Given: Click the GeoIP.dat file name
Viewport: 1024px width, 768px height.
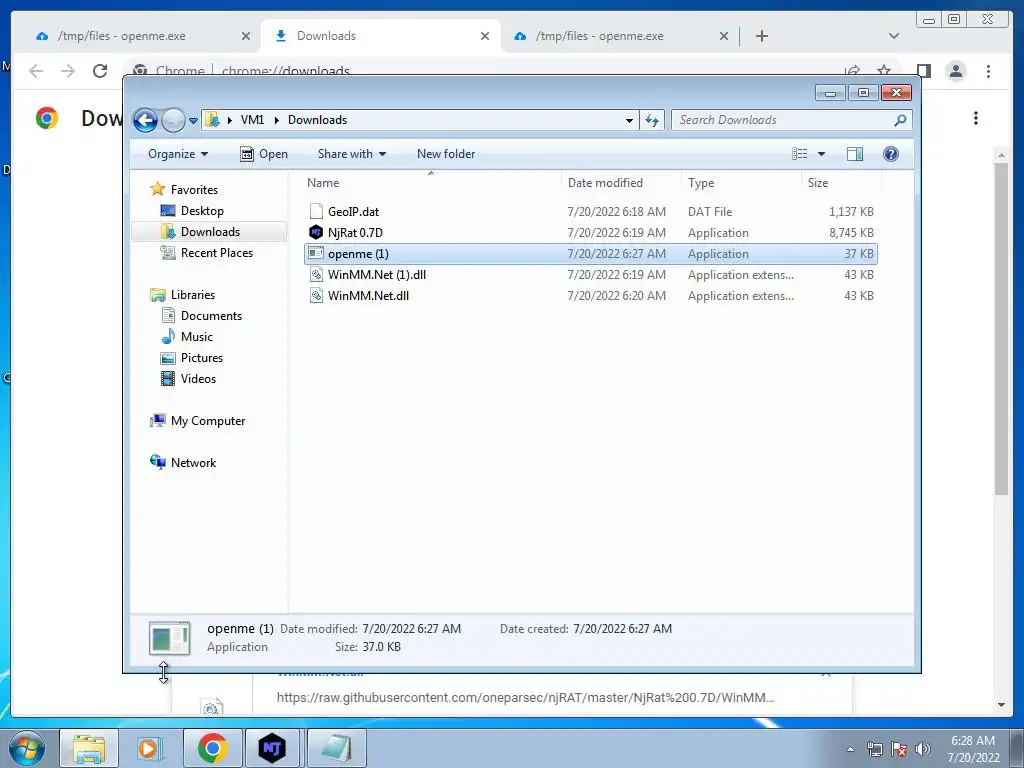Looking at the screenshot, I should [x=353, y=212].
